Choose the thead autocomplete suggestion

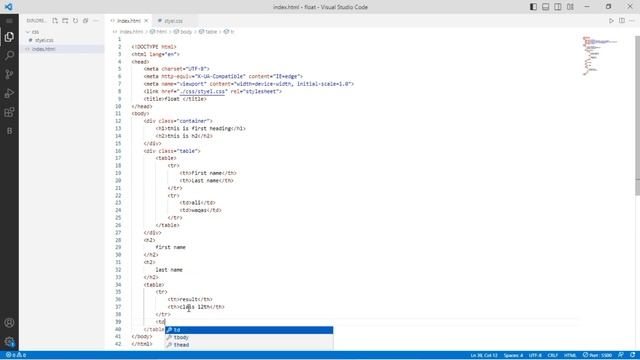pos(249,345)
